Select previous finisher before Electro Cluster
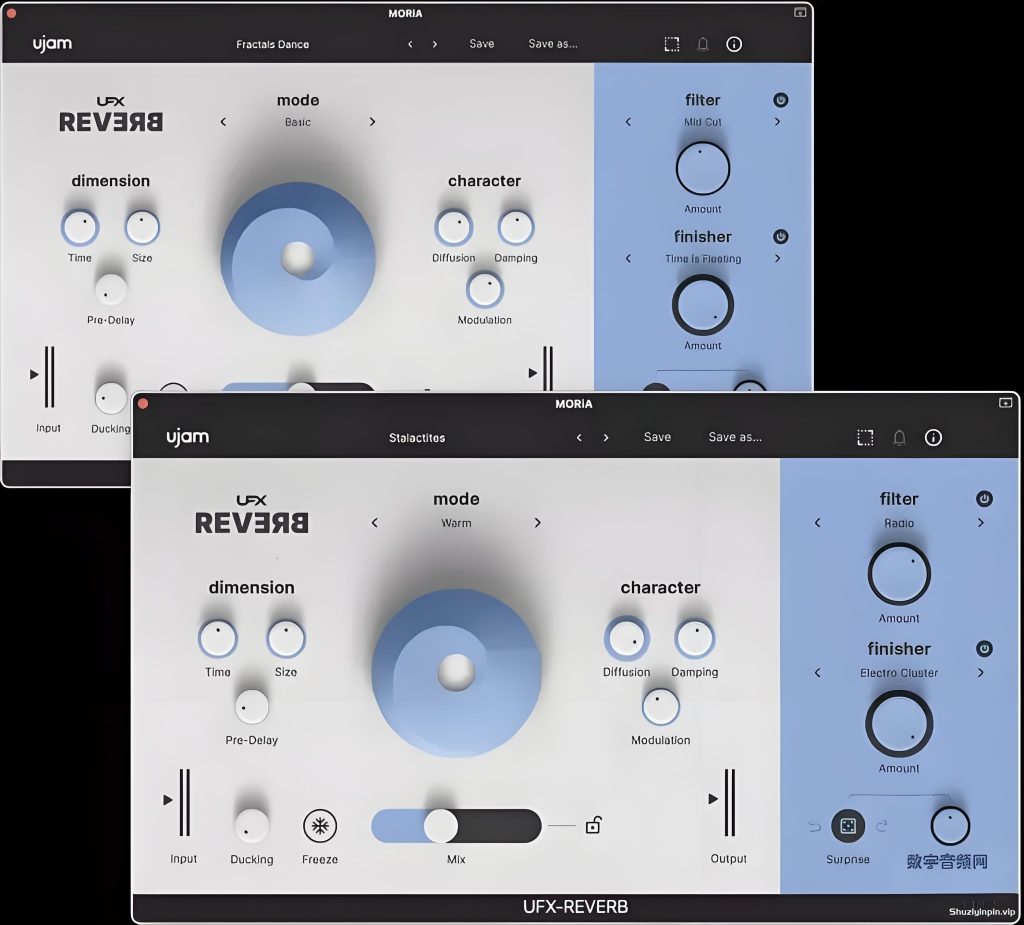This screenshot has height=925, width=1024. coord(818,672)
